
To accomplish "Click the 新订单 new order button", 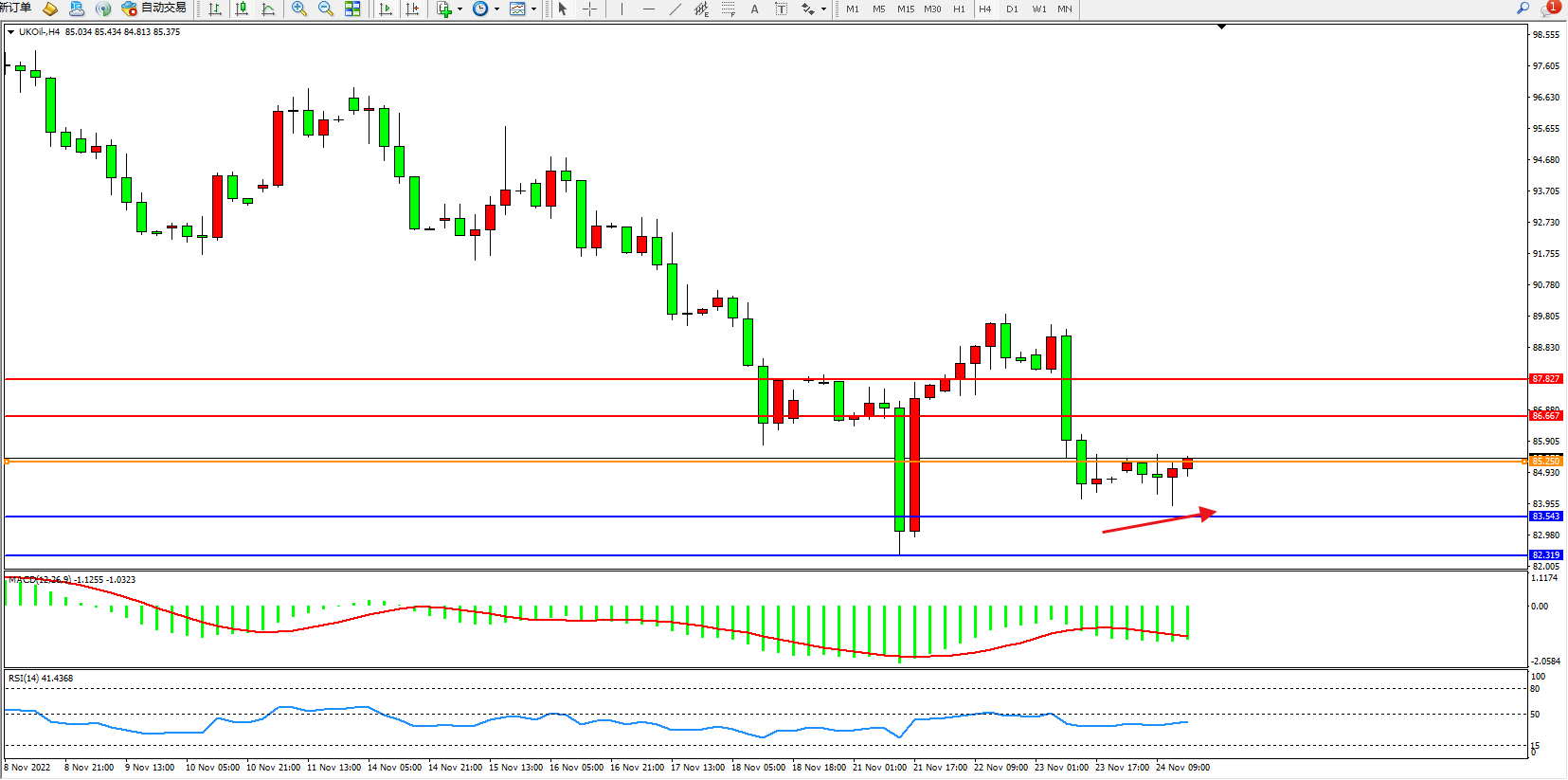I will pyautogui.click(x=15, y=8).
